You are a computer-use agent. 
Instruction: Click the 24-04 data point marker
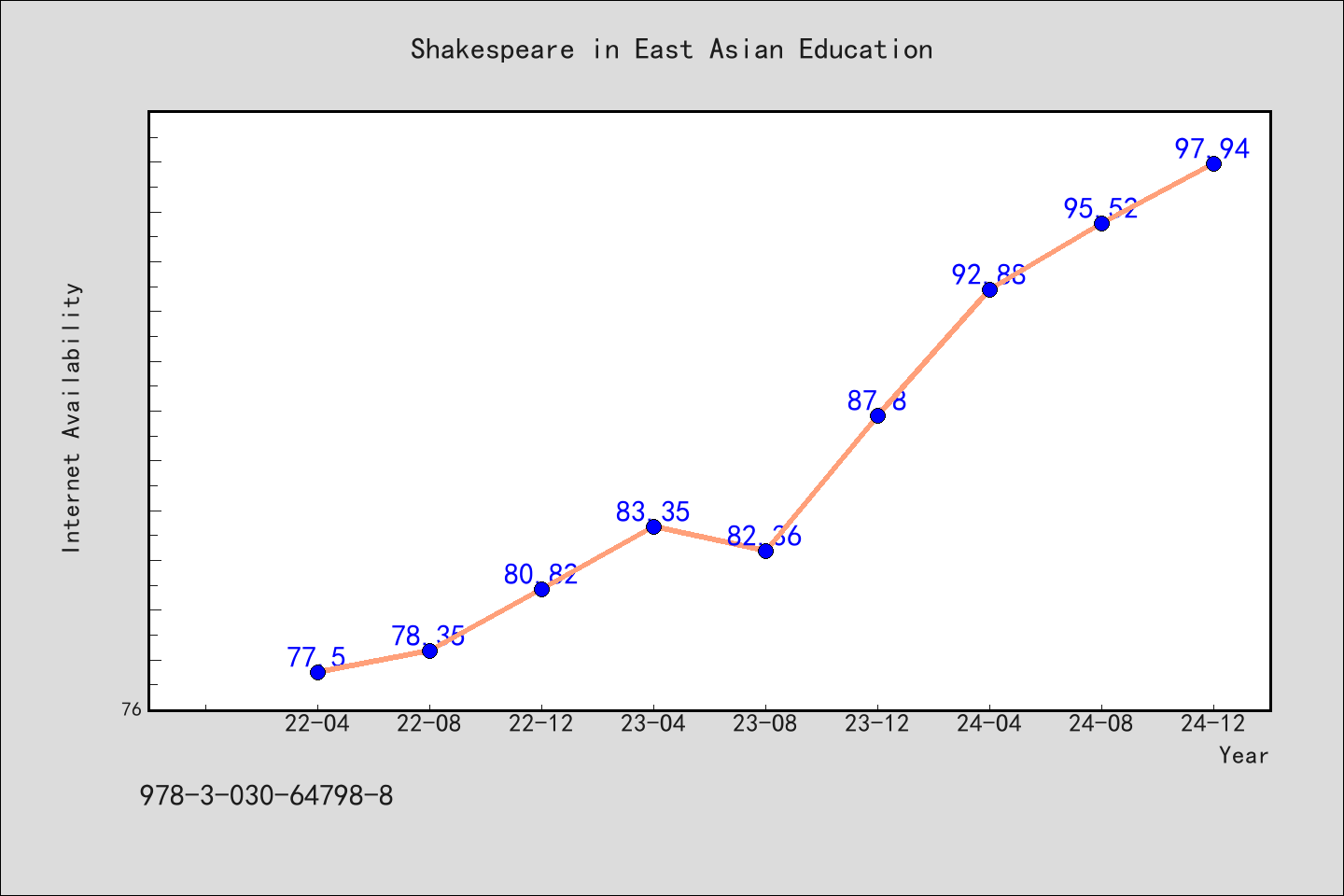(x=989, y=289)
